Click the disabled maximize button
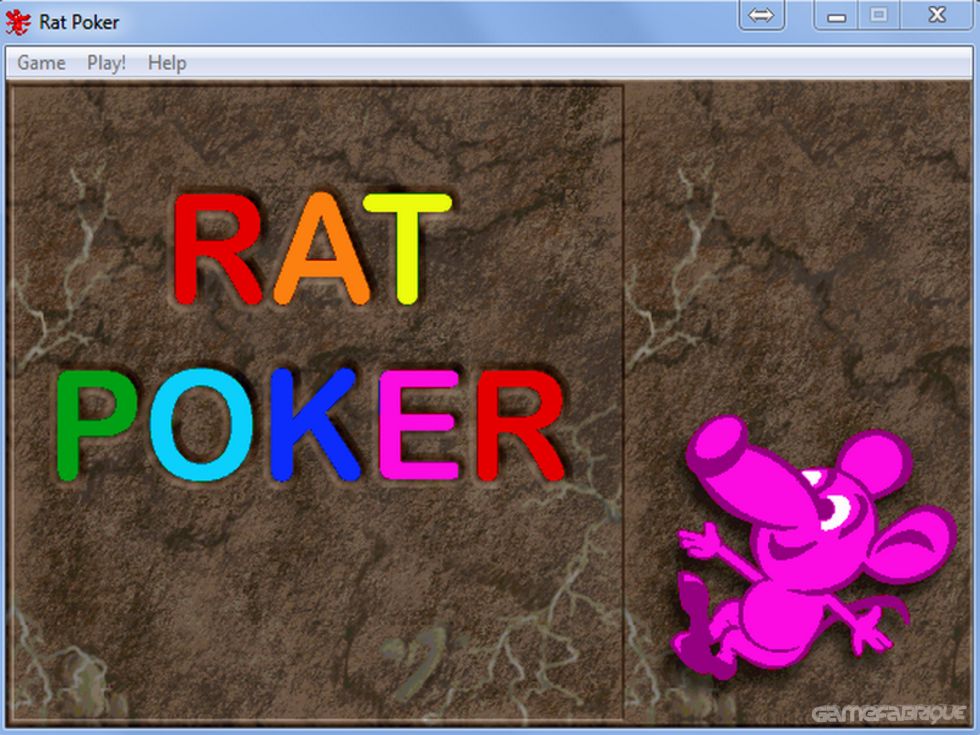Viewport: 980px width, 735px height. [x=879, y=15]
